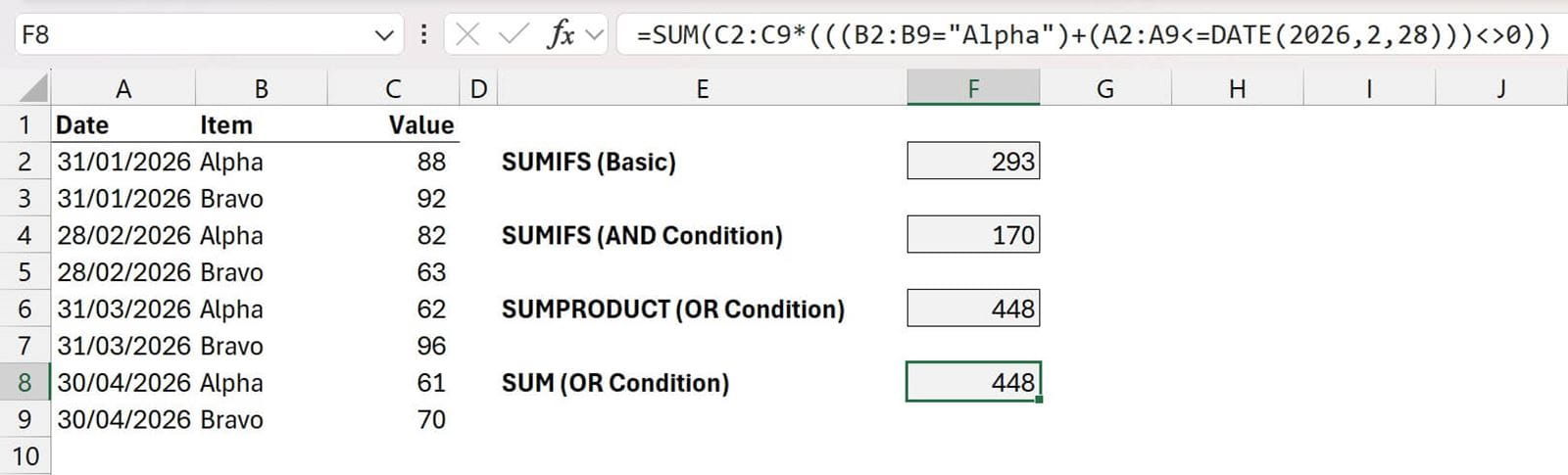Click value cell 63
This screenshot has height=475, width=1568.
pyautogui.click(x=393, y=272)
